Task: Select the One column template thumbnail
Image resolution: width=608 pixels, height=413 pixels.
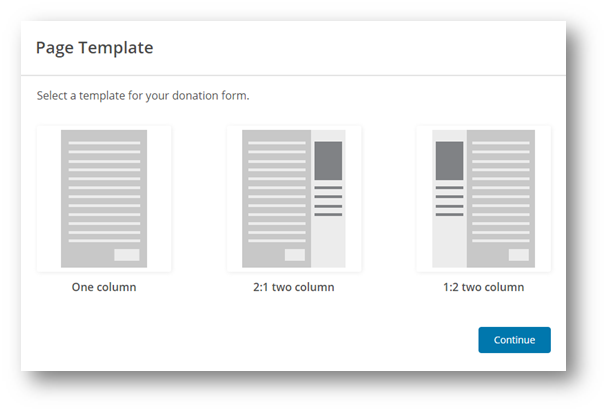Action: [x=104, y=199]
